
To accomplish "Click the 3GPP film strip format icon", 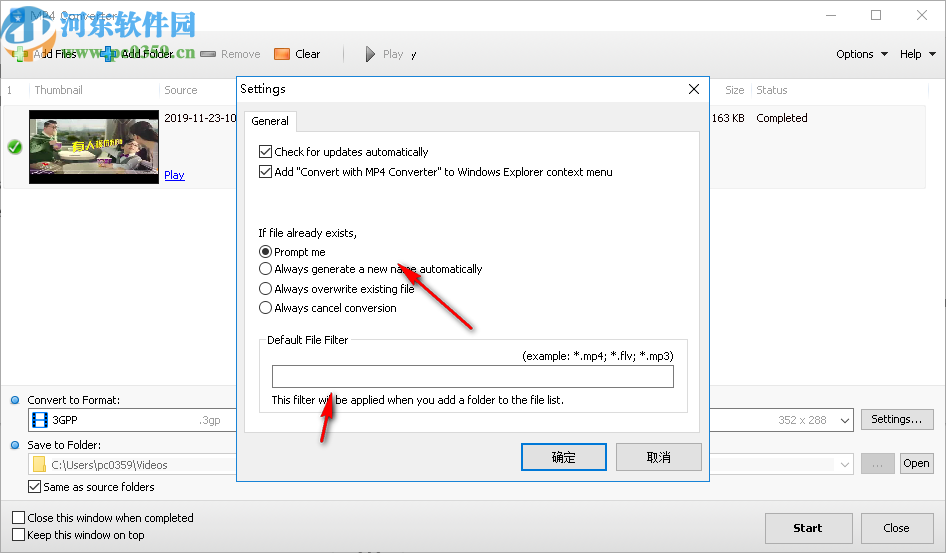I will pos(40,420).
